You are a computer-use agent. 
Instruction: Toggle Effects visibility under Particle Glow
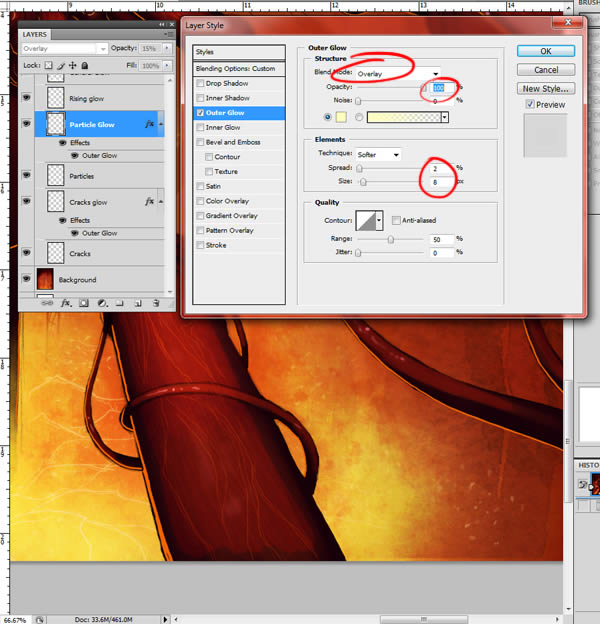point(62,142)
